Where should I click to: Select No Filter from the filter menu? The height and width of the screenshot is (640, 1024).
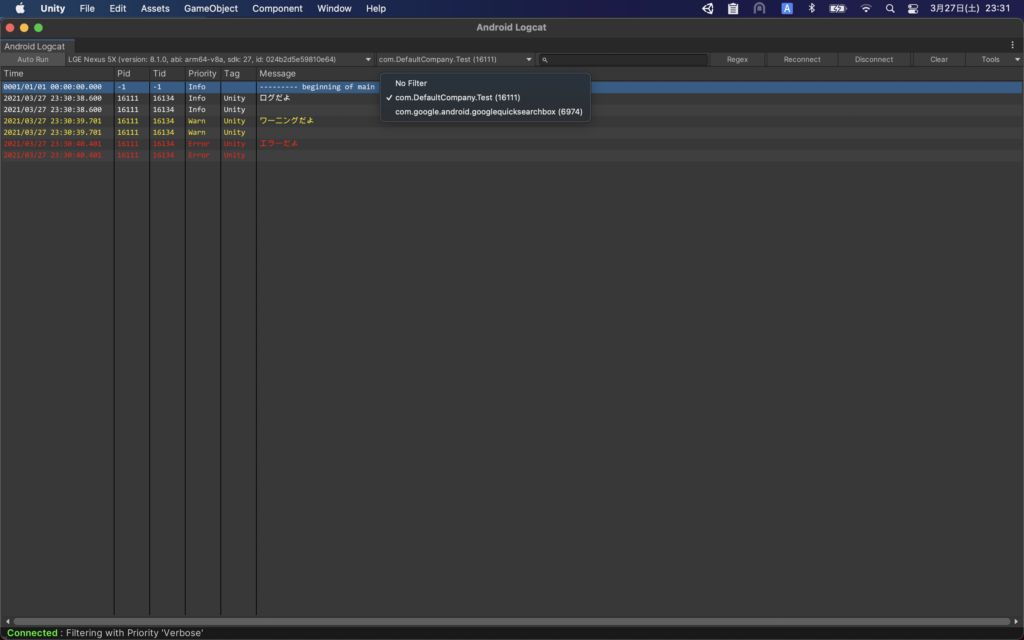(x=412, y=84)
